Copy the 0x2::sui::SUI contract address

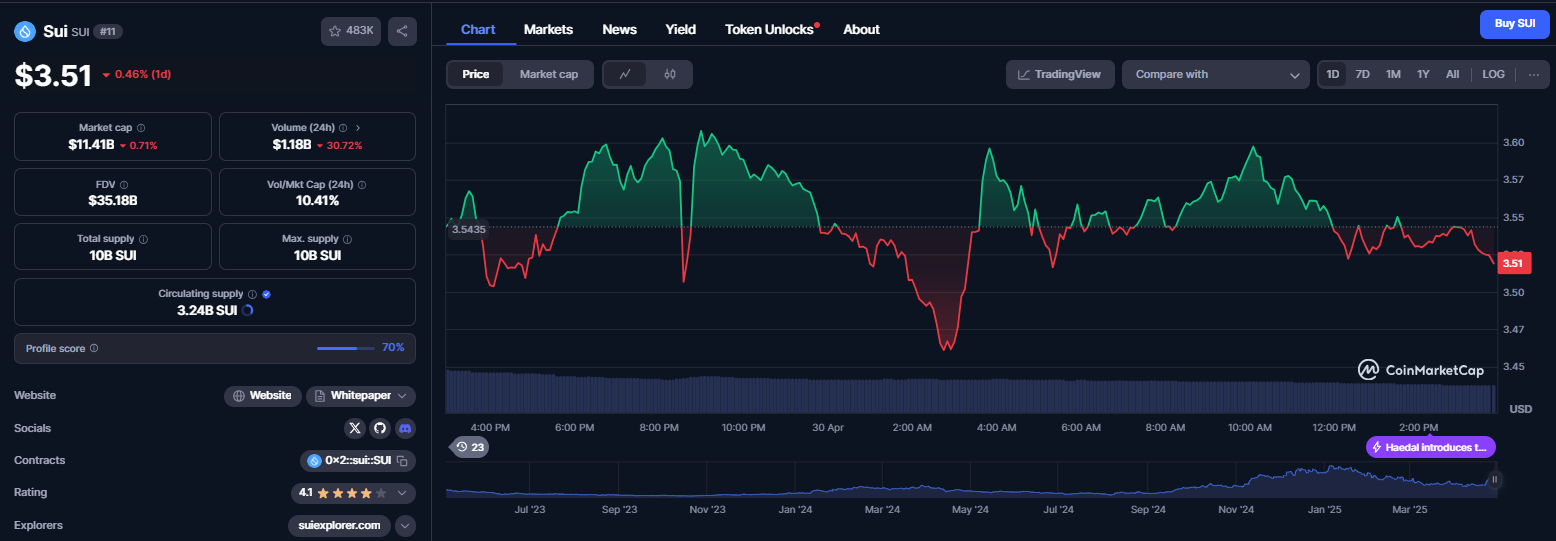coord(402,461)
